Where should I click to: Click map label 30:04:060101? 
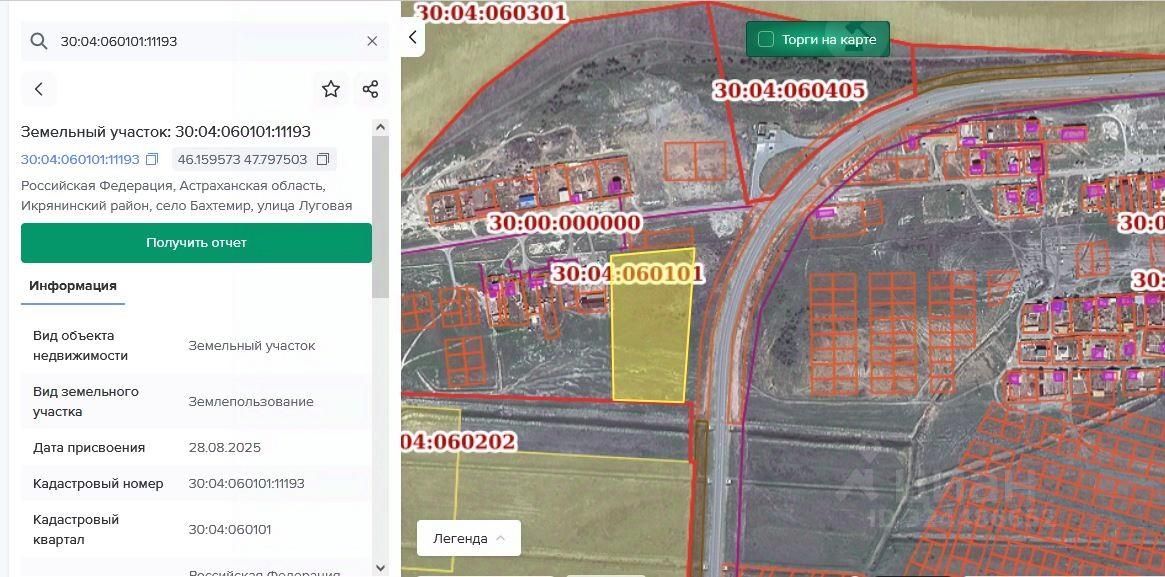pos(627,273)
